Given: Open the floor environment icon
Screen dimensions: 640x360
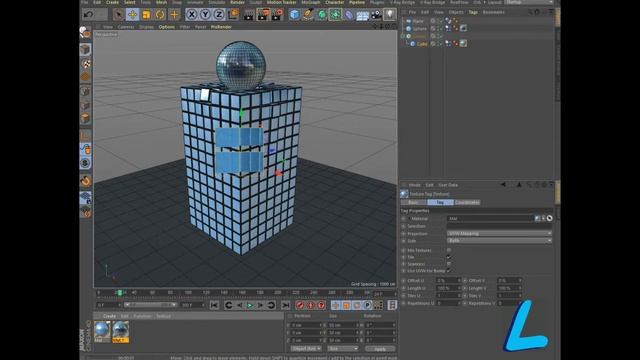Looking at the screenshot, I should pyautogui.click(x=362, y=15).
